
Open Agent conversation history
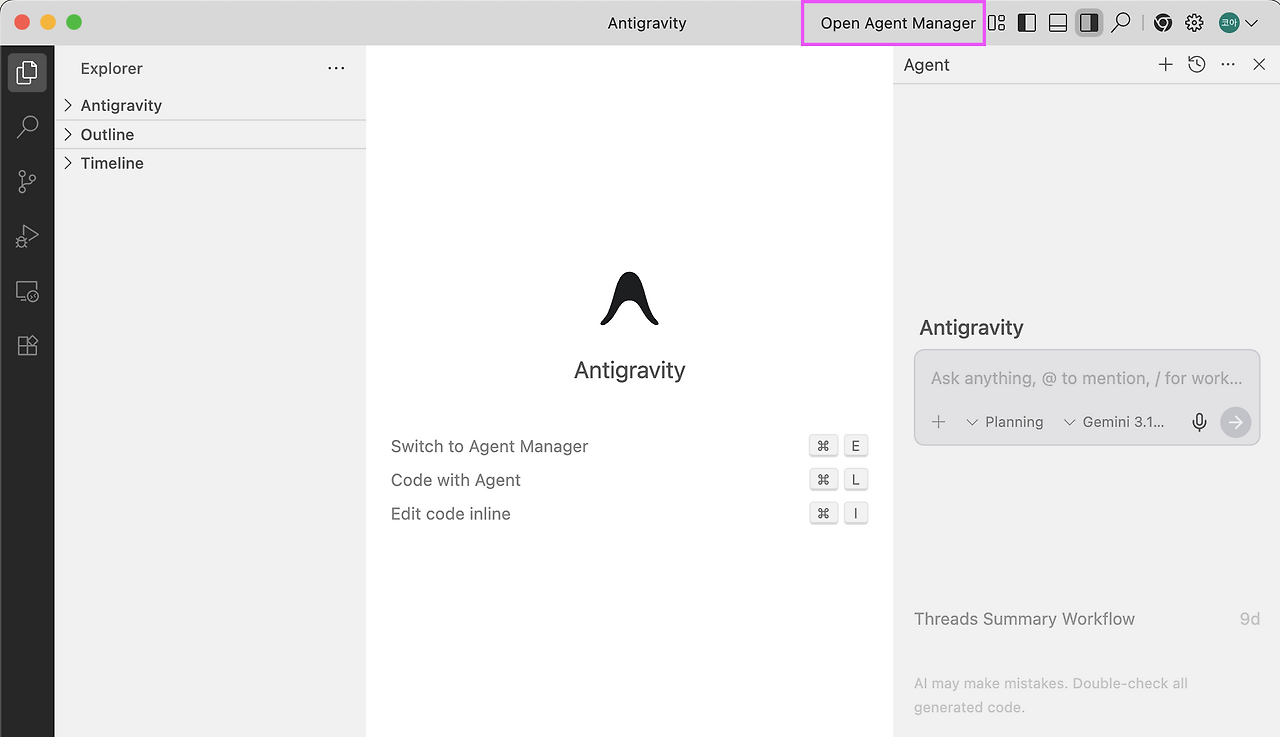tap(1197, 64)
